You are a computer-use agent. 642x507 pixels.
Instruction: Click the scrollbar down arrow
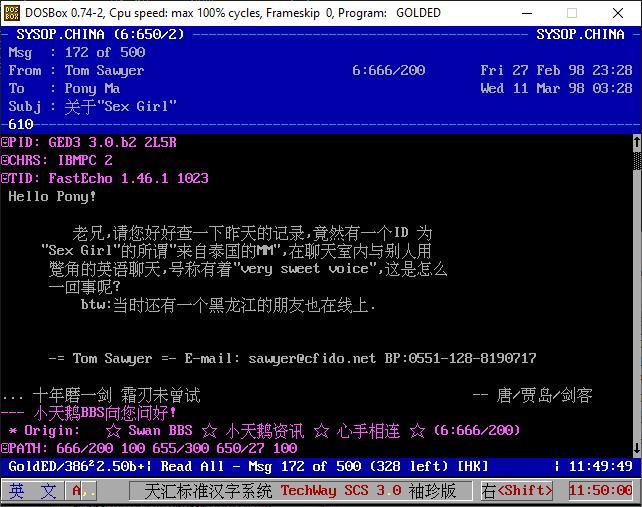tap(636, 449)
